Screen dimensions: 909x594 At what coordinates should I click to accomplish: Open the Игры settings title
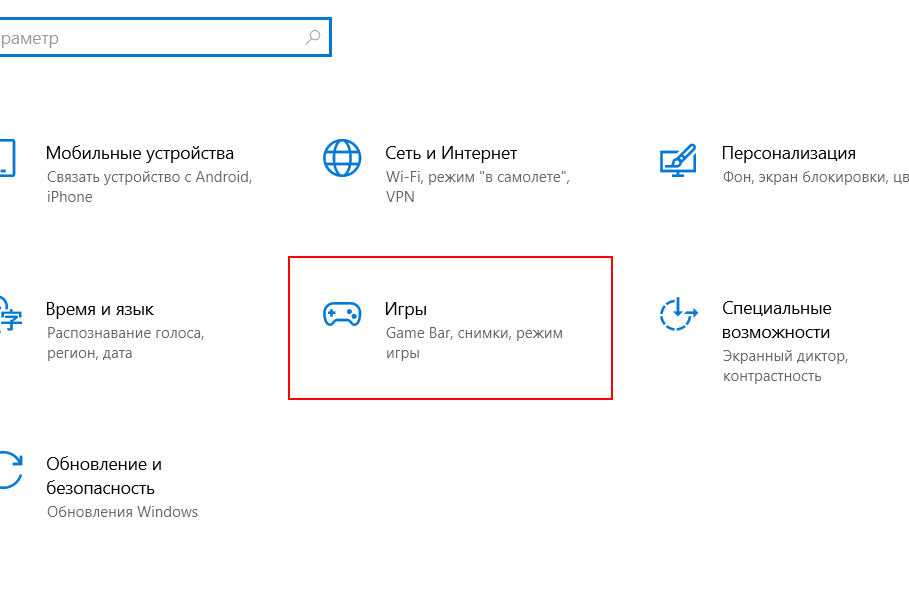[x=406, y=309]
